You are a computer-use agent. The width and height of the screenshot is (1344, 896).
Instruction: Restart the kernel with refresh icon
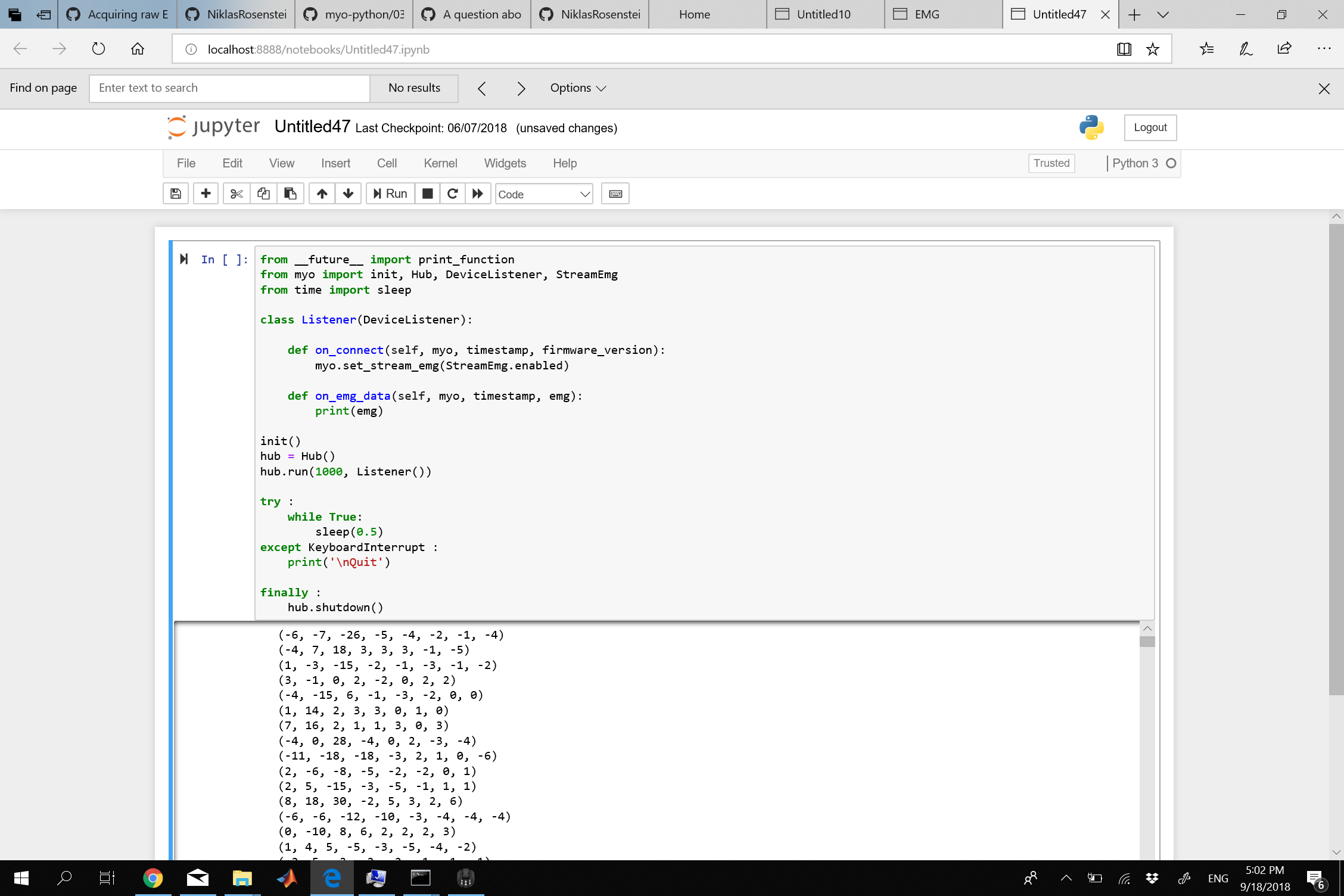point(452,193)
